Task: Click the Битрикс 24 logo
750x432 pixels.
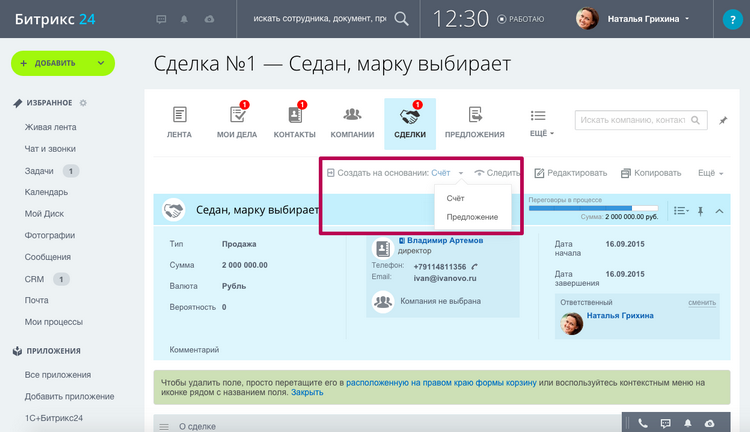Action: 55,19
